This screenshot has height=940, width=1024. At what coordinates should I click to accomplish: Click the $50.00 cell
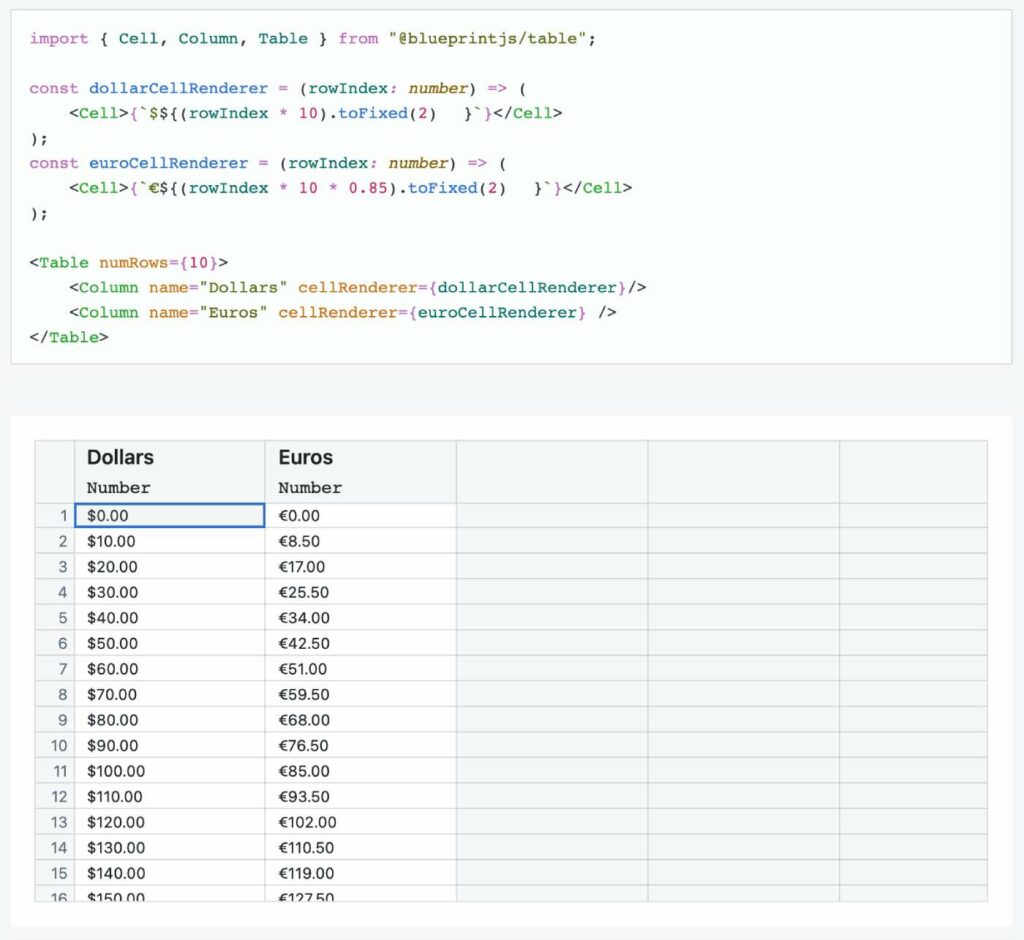(170, 643)
